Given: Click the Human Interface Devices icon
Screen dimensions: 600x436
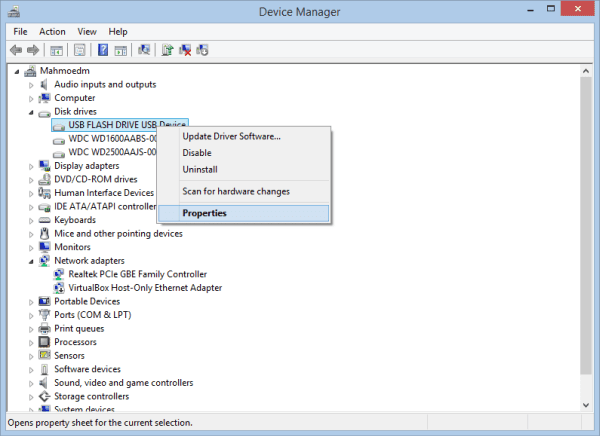Looking at the screenshot, I should click(44, 193).
